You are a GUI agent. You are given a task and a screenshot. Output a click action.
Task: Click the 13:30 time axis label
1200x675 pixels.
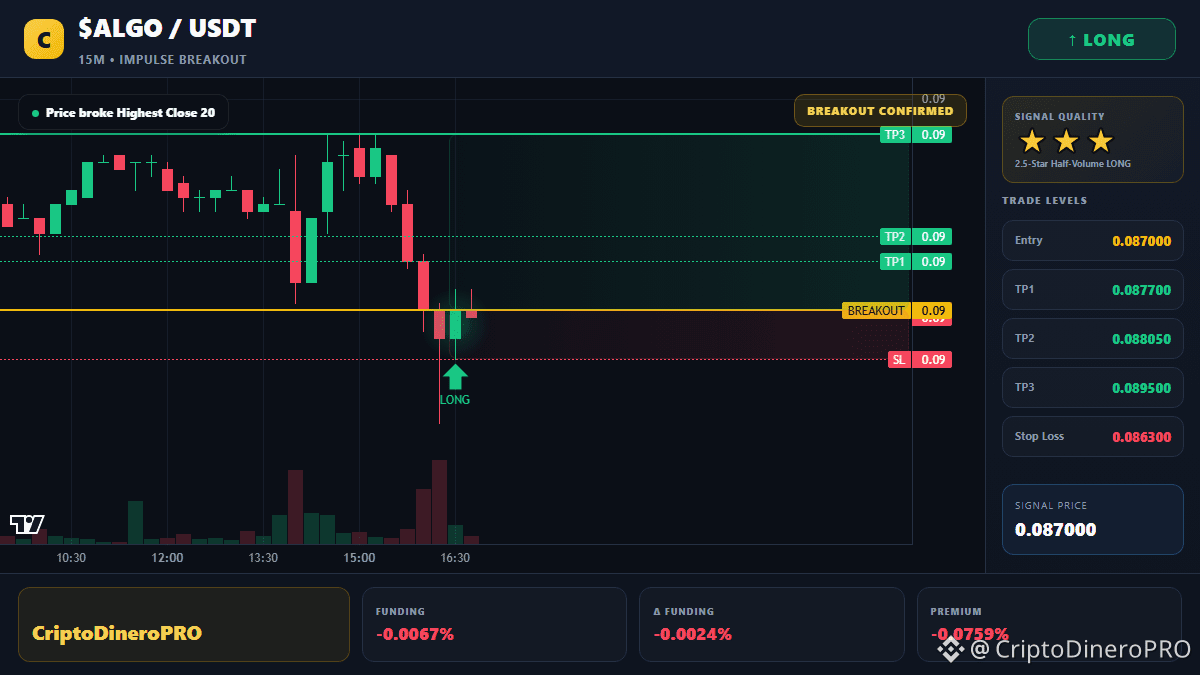point(263,558)
